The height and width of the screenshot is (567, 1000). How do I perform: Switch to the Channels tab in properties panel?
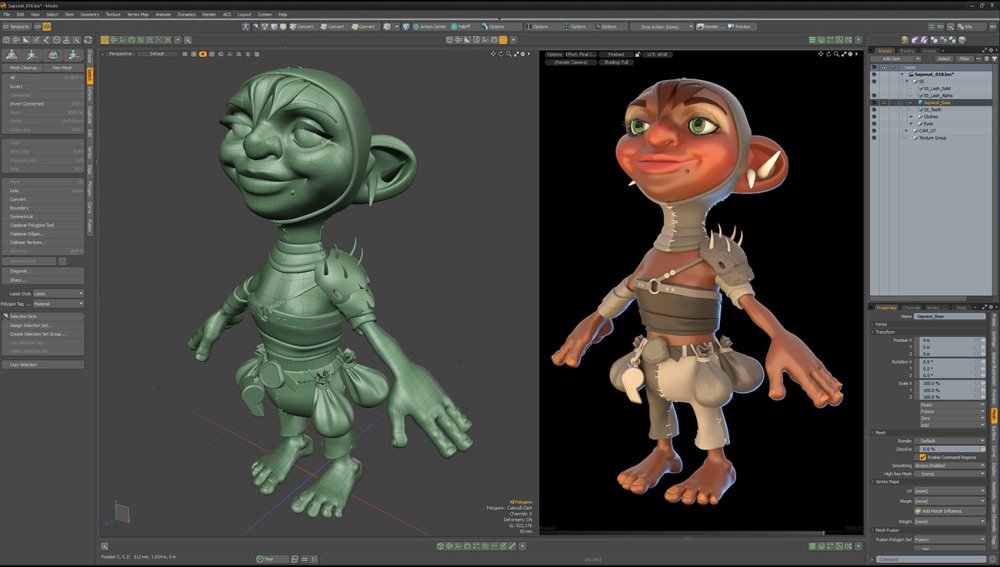coord(911,307)
